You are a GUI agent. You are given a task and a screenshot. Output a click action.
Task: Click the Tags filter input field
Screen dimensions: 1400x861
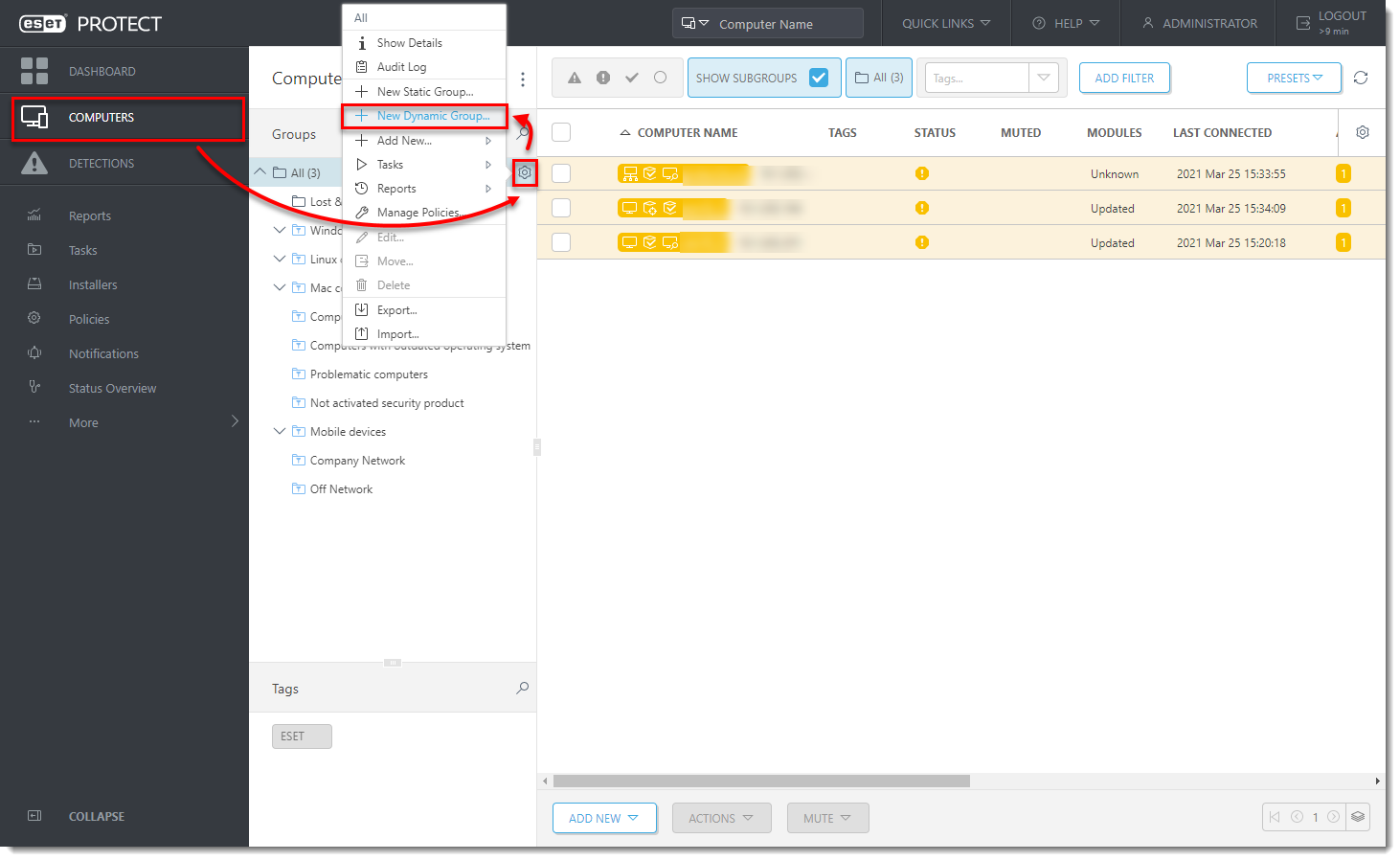coord(977,78)
